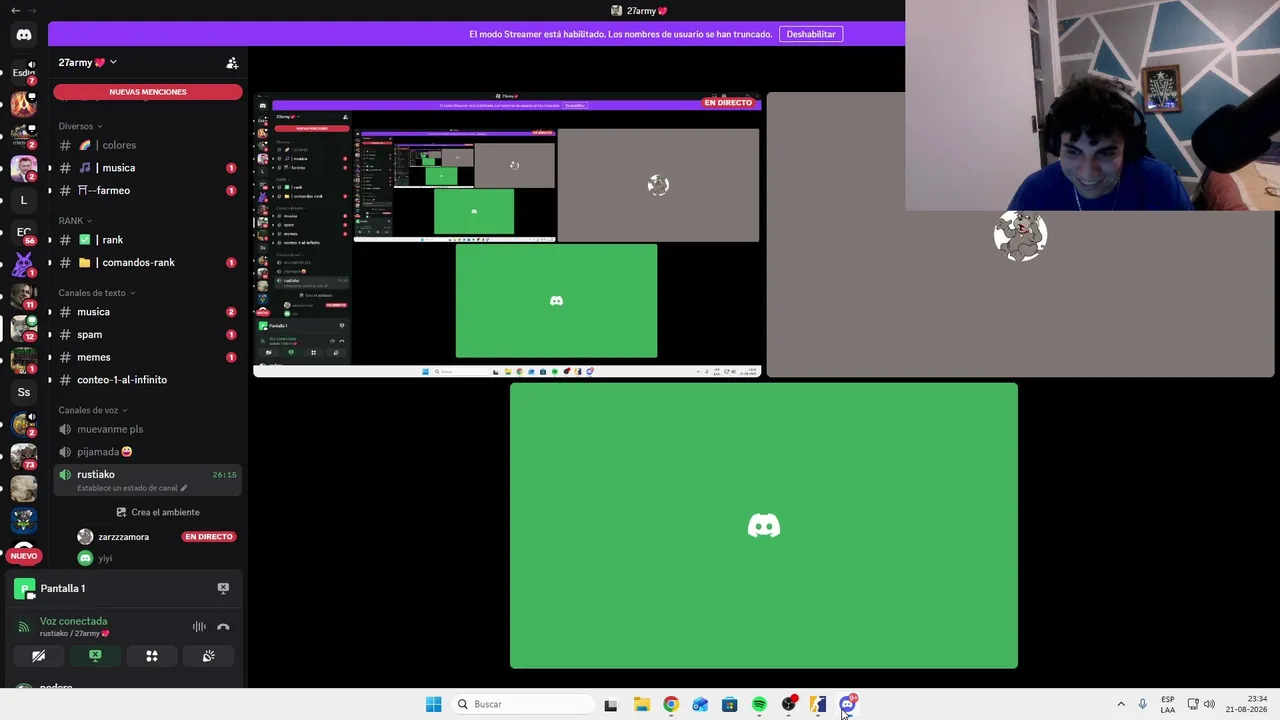Toggle screen sharing button in voice panel
The width and height of the screenshot is (1280, 720).
click(x=95, y=656)
